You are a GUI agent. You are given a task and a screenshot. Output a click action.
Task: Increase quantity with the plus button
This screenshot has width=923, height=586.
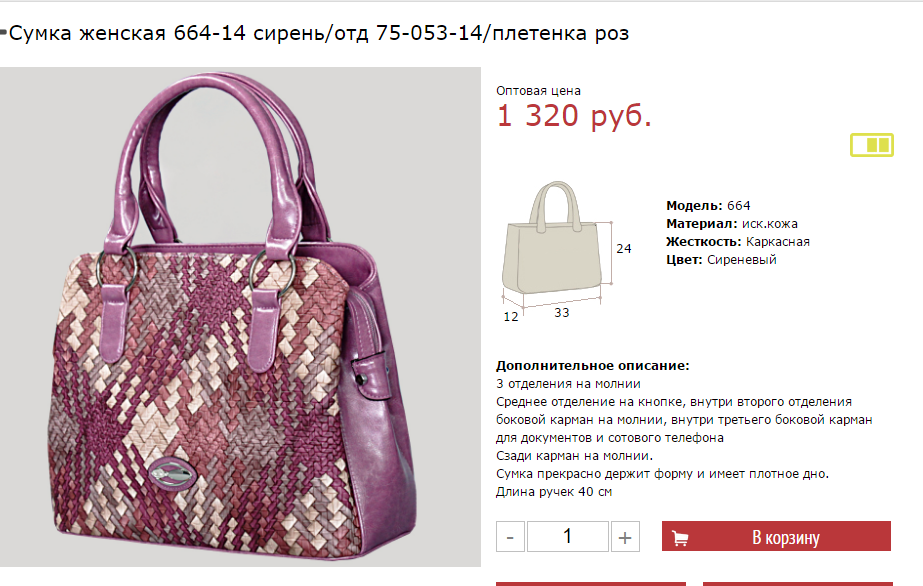point(625,537)
